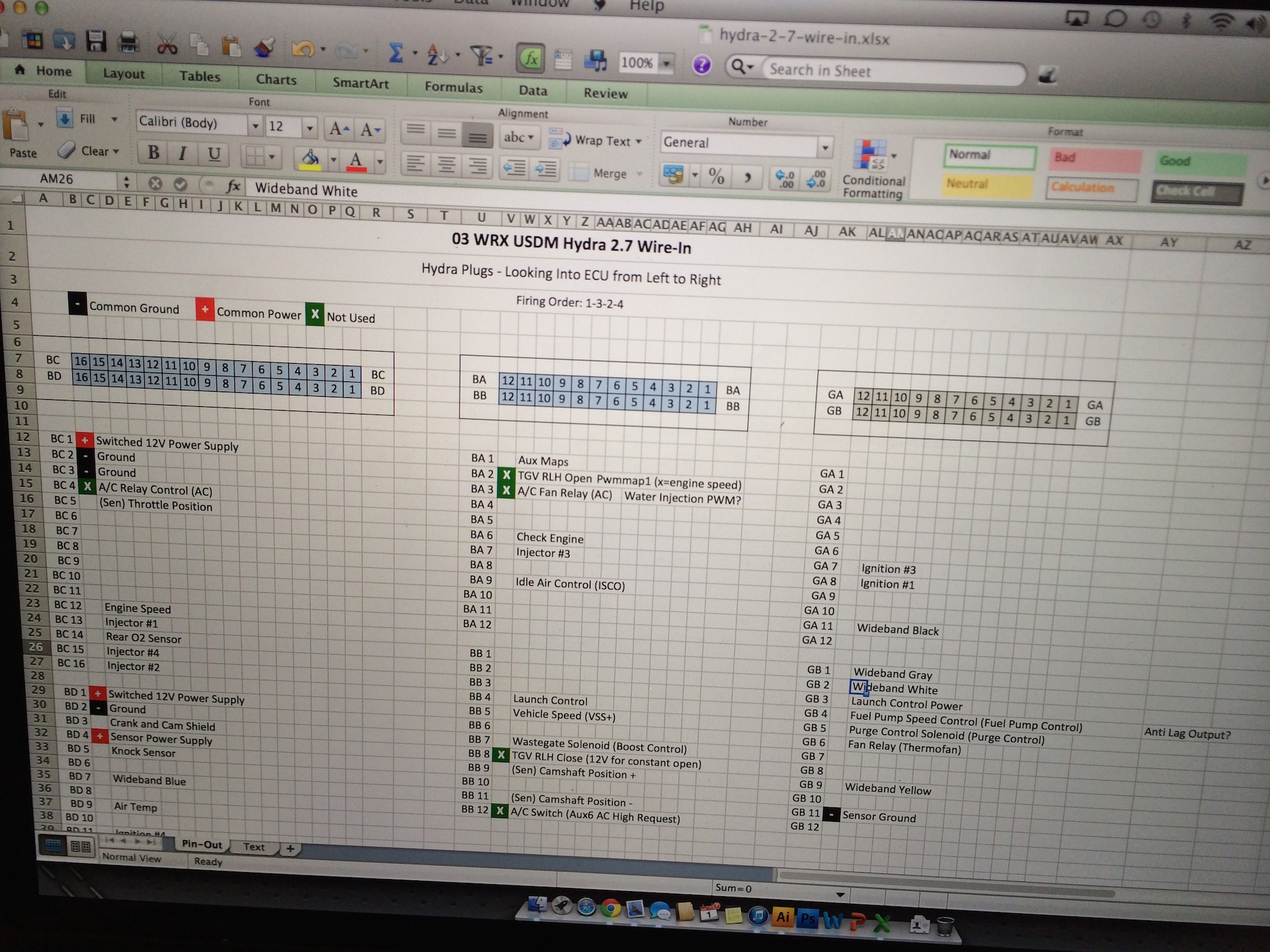The height and width of the screenshot is (952, 1270).
Task: Switch to the Formulas ribbon tab
Action: (453, 88)
